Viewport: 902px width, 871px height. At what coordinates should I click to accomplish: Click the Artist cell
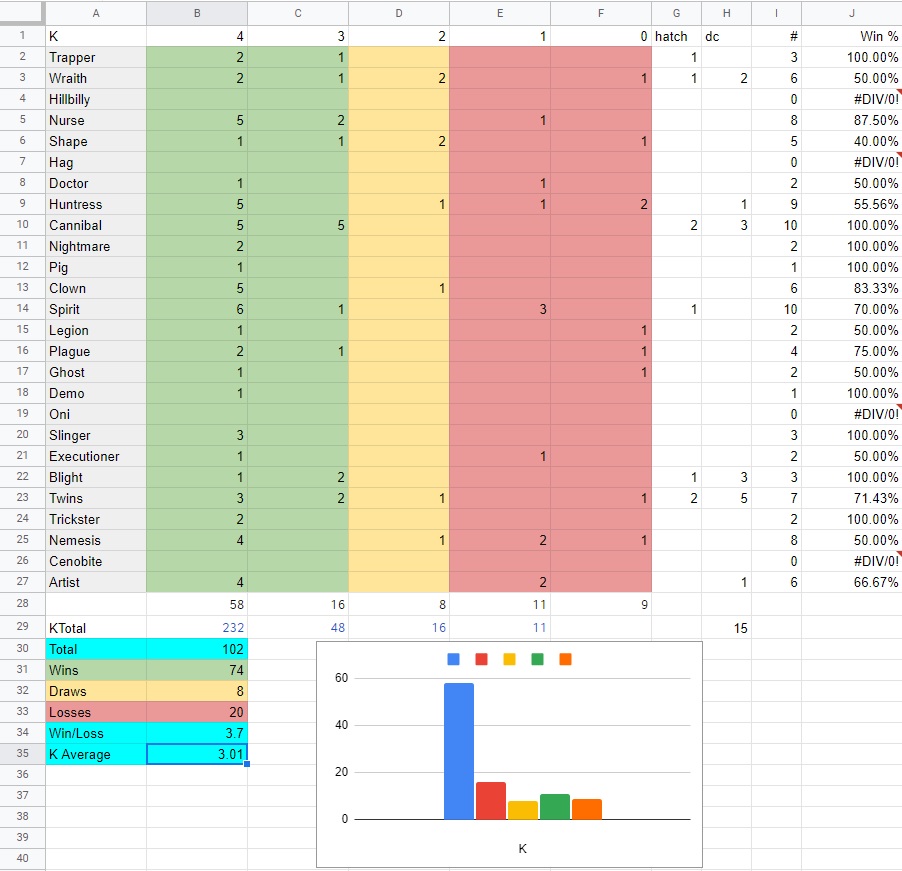pyautogui.click(x=96, y=582)
